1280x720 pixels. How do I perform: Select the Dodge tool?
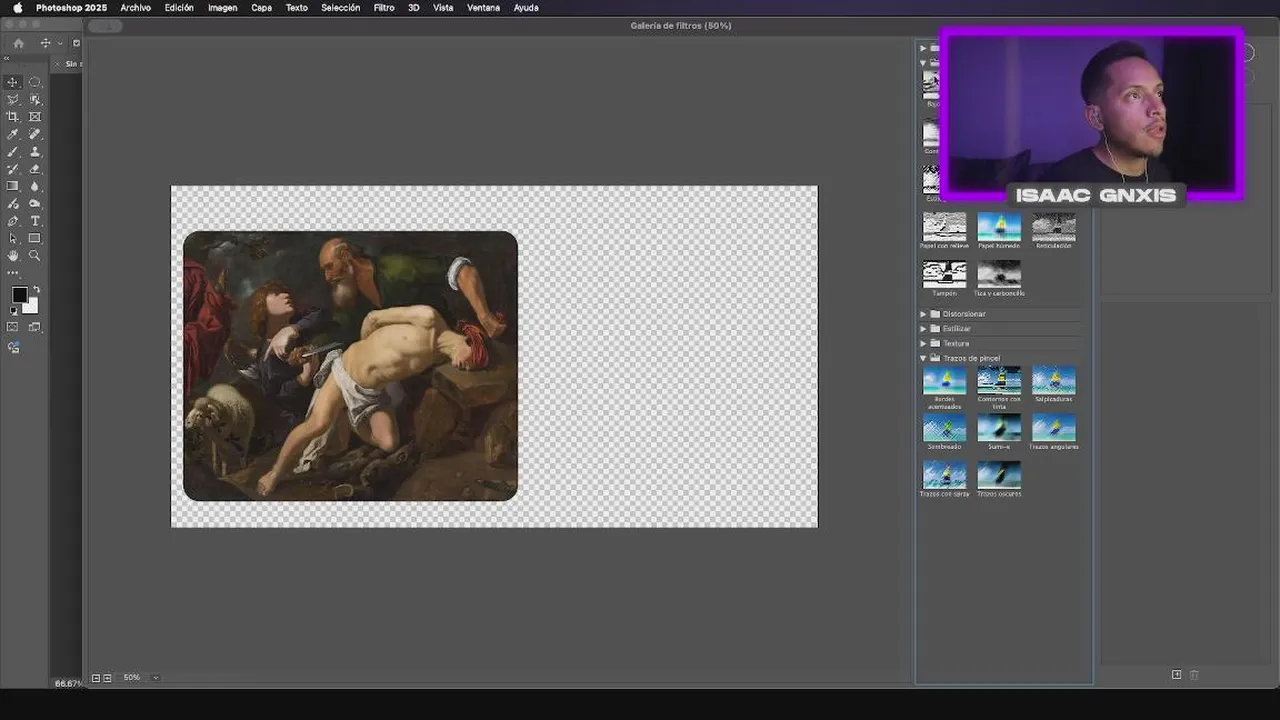click(x=35, y=203)
